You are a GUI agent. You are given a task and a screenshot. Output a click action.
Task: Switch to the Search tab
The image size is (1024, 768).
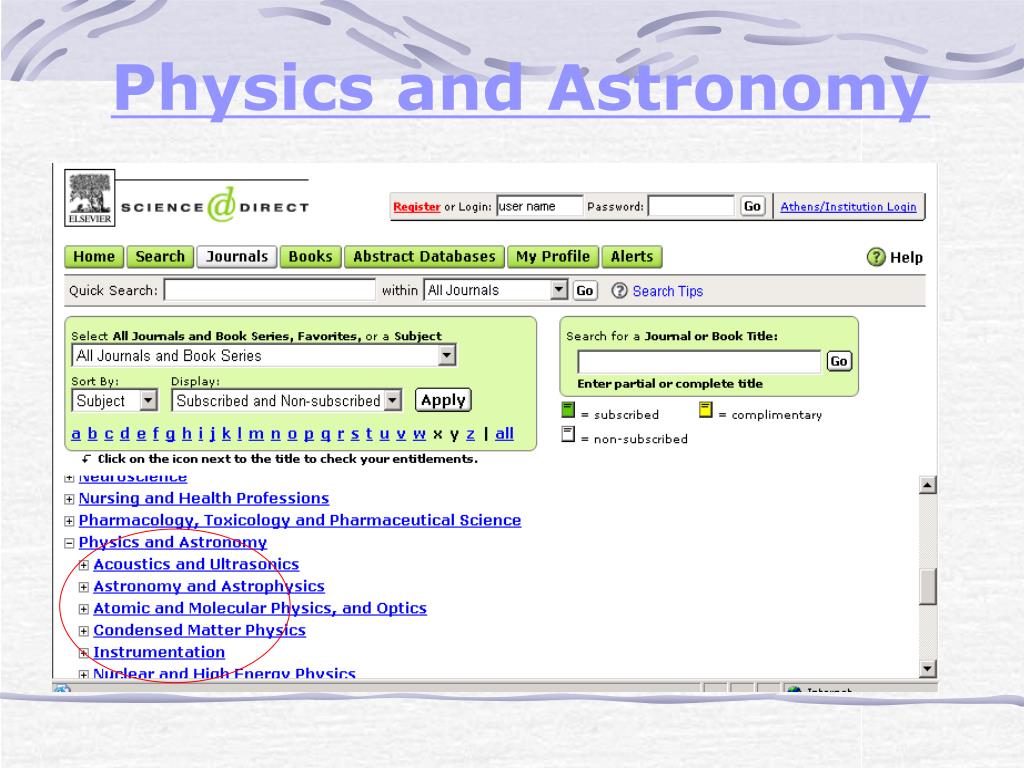pos(160,257)
